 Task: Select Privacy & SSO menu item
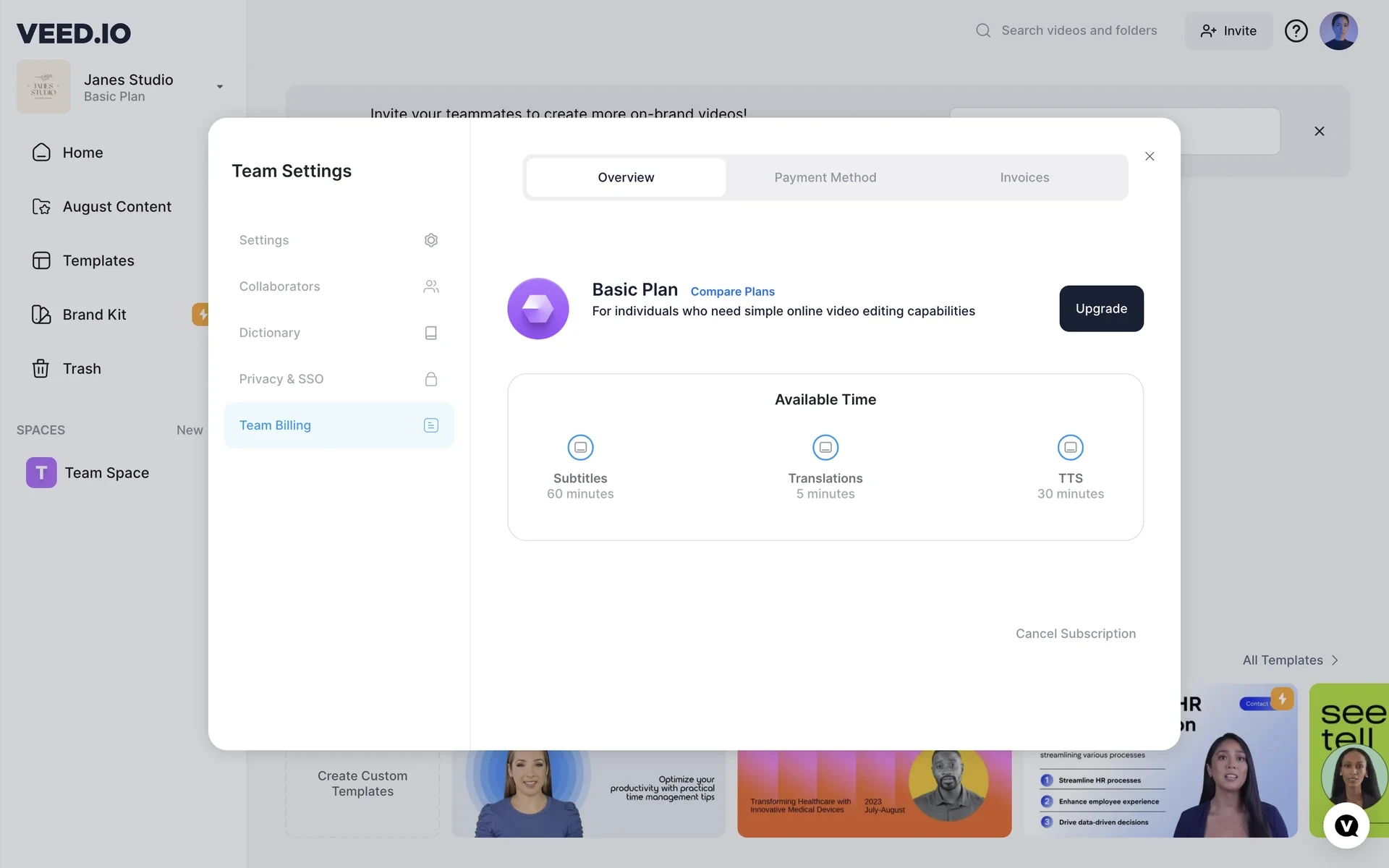[x=339, y=379]
